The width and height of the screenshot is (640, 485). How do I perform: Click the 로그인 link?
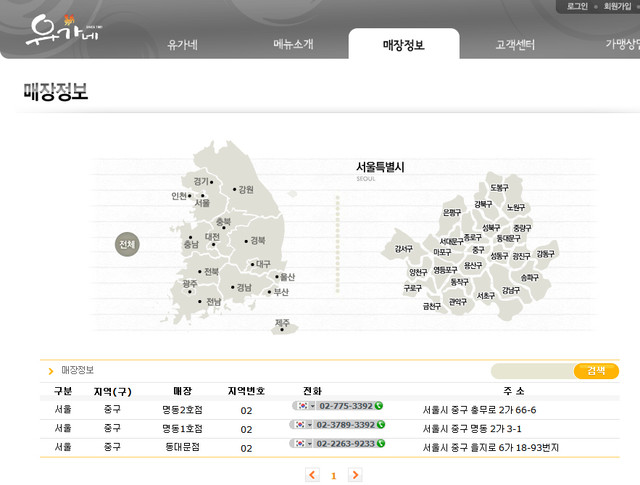[x=577, y=7]
